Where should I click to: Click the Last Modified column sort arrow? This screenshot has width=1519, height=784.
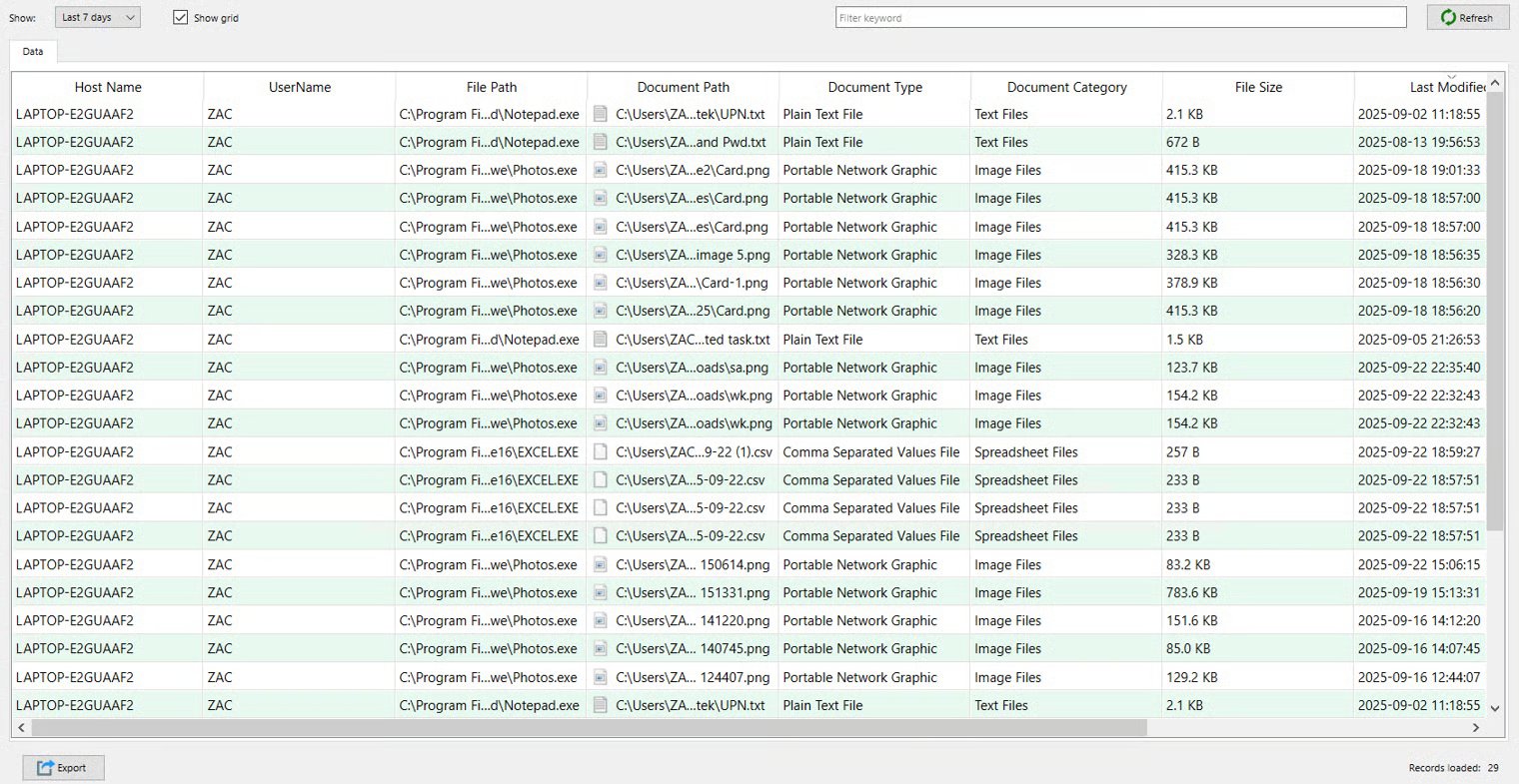pyautogui.click(x=1451, y=76)
